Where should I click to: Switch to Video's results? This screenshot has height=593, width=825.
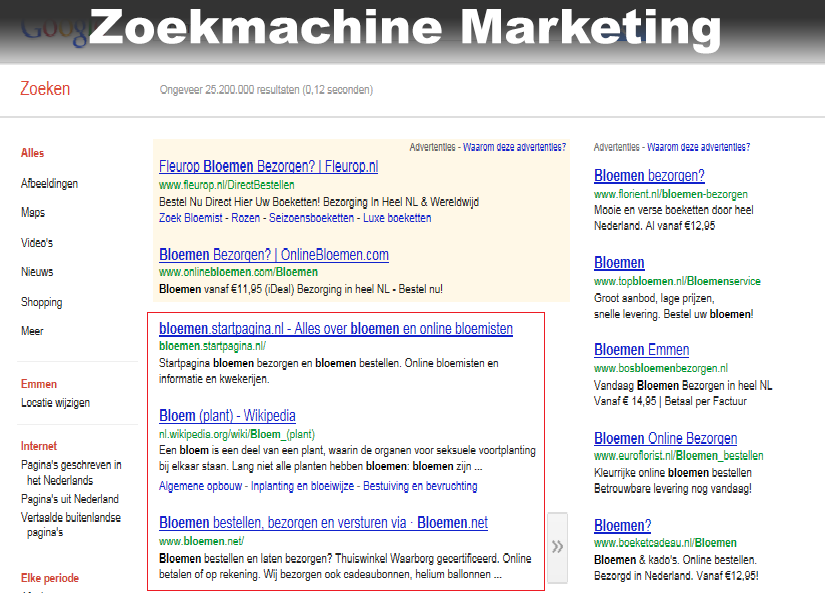click(x=37, y=243)
